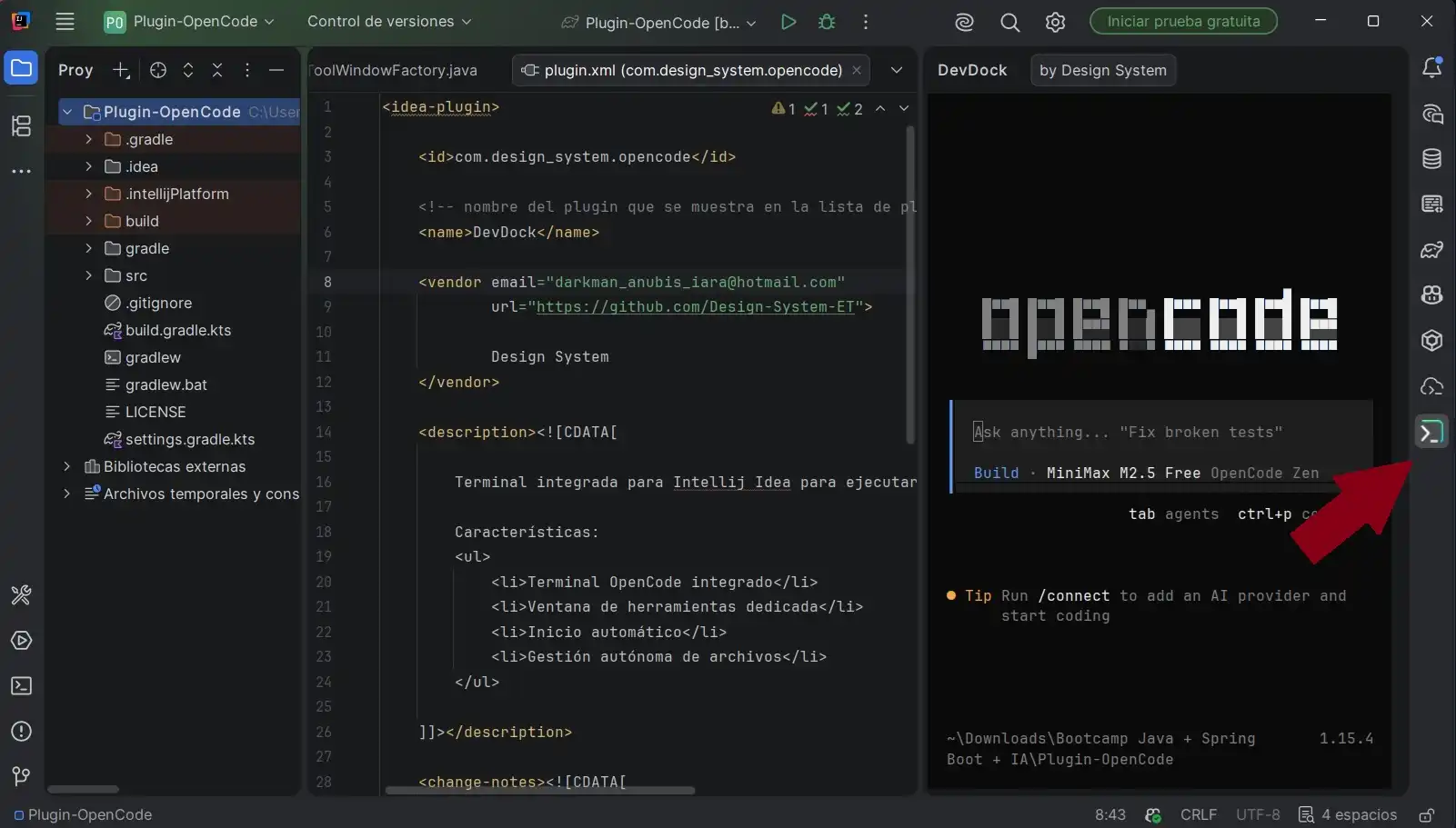Viewport: 1456px width, 828px height.
Task: Open the Plugin-OpenCode project dropdown
Action: [x=189, y=22]
